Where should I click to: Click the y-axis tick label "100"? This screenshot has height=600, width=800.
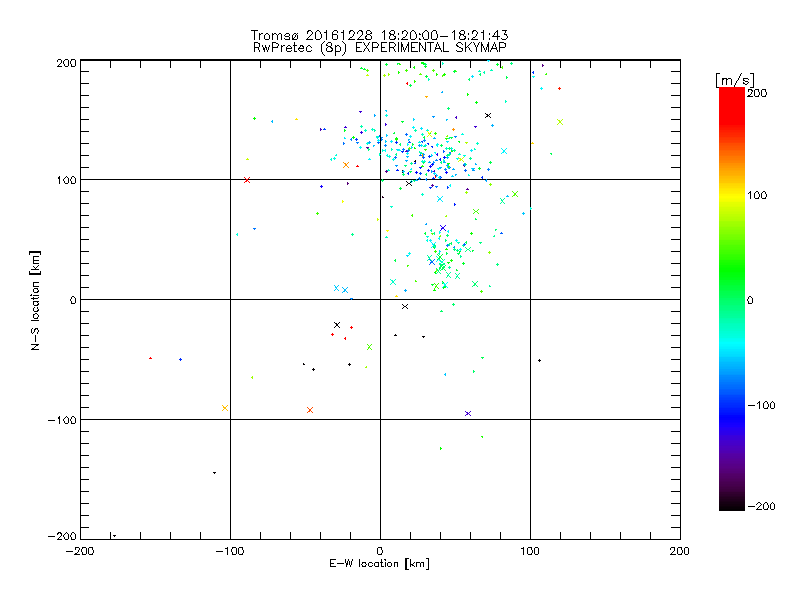tap(66, 180)
